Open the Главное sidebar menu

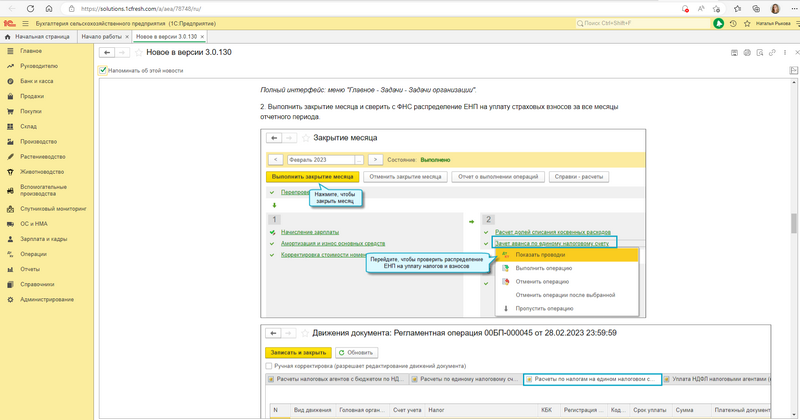(x=31, y=51)
